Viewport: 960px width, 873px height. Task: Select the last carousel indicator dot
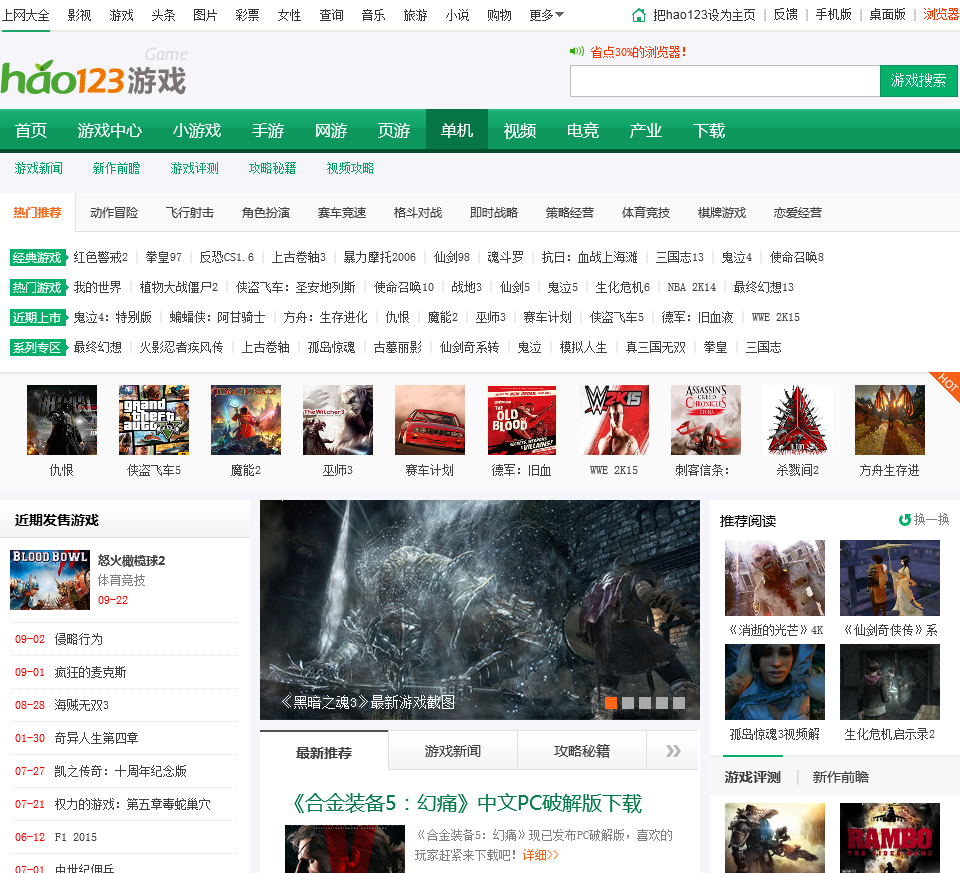[679, 703]
